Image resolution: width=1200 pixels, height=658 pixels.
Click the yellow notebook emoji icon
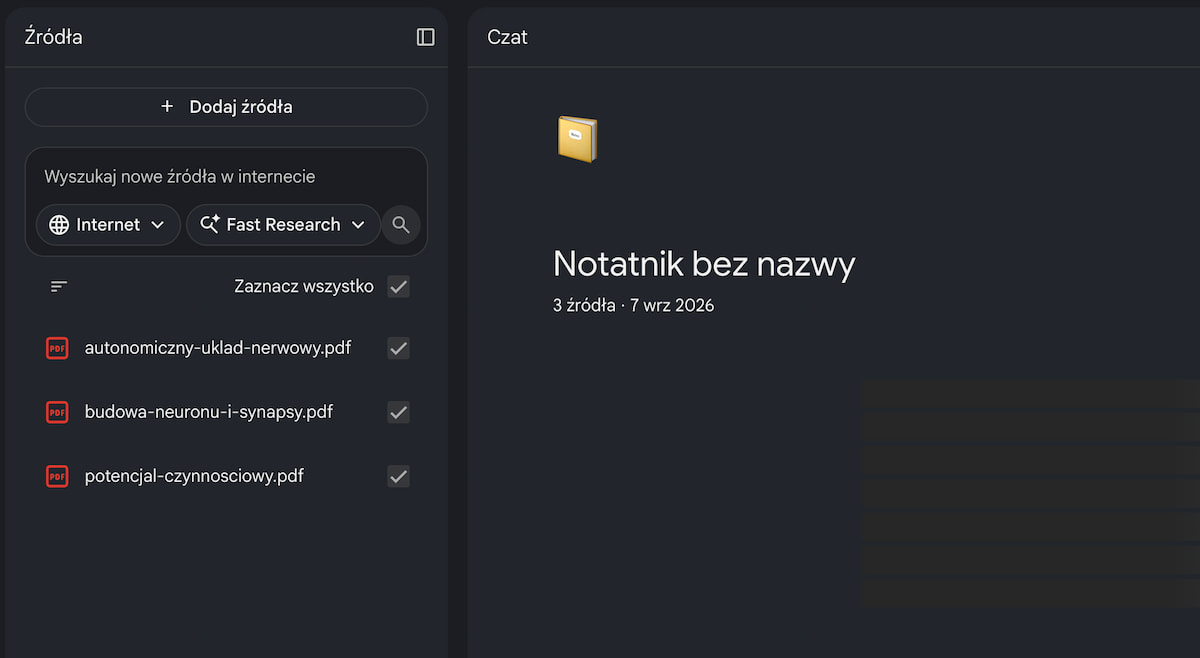click(x=577, y=139)
